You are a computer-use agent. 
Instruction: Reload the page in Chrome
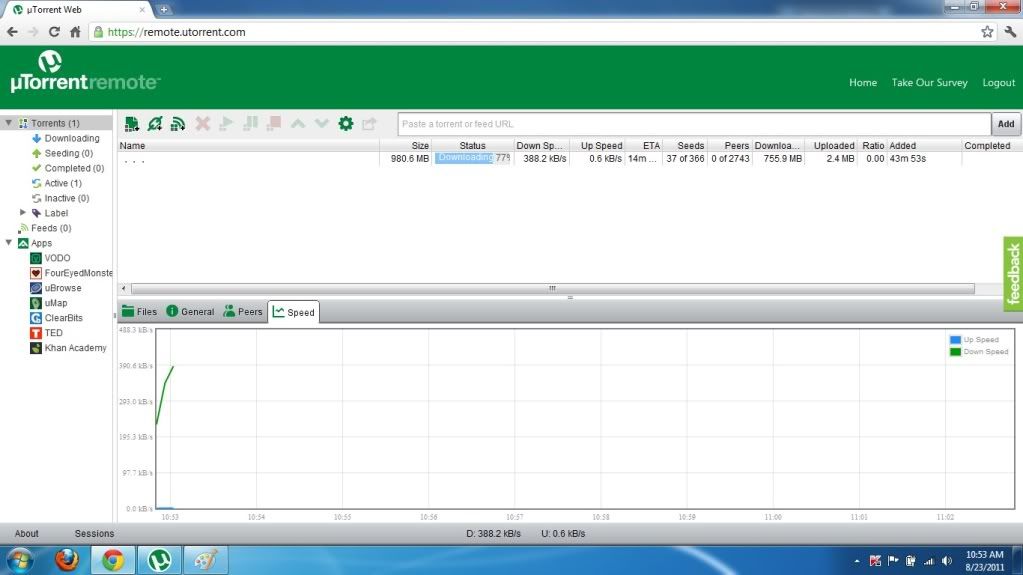tap(54, 31)
